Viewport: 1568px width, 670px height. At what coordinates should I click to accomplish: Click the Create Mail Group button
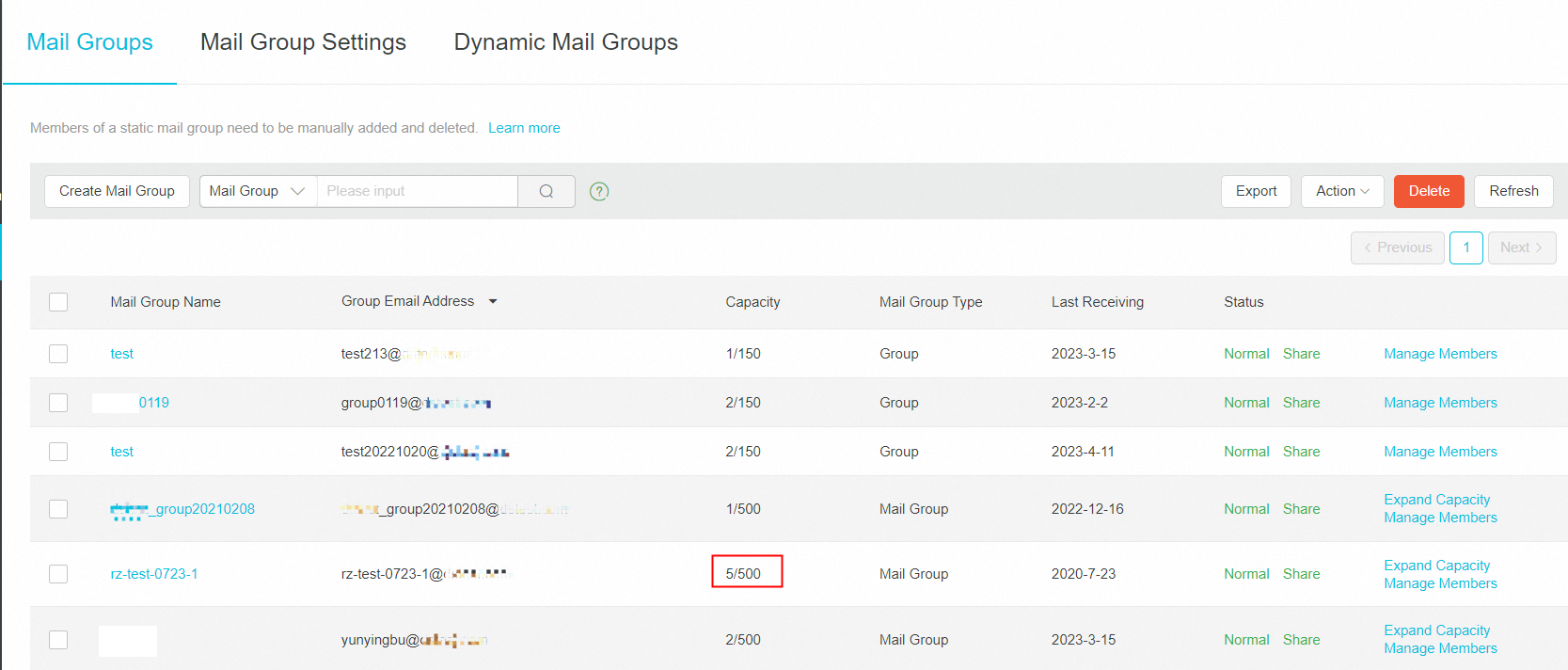click(x=117, y=191)
